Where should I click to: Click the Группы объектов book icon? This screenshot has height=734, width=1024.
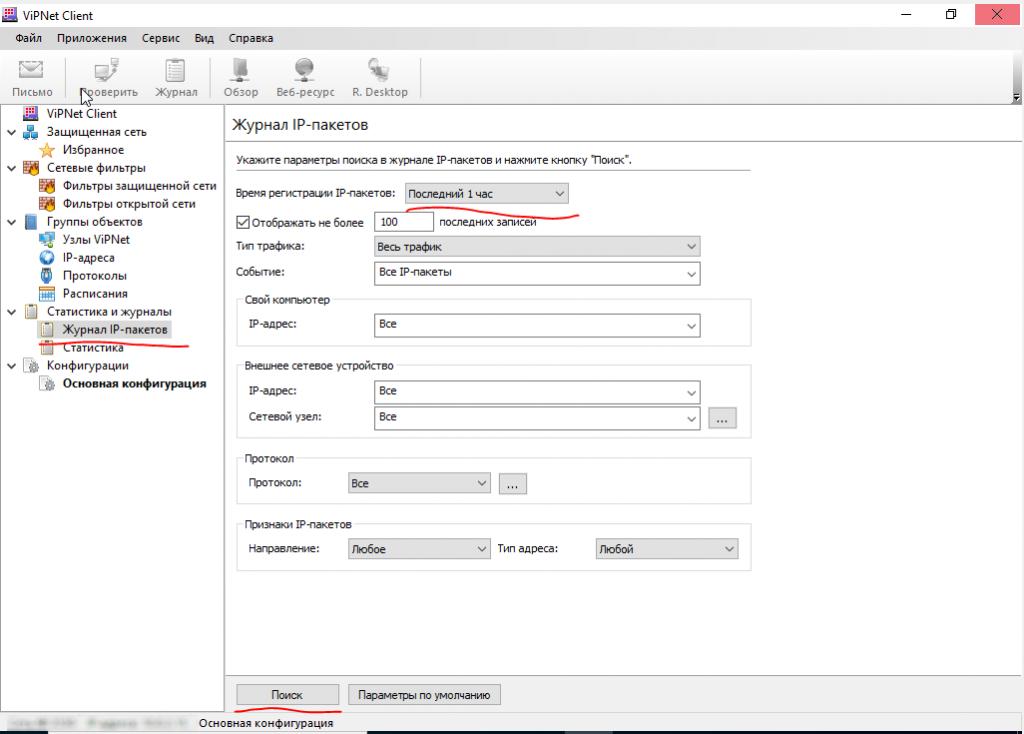point(31,222)
